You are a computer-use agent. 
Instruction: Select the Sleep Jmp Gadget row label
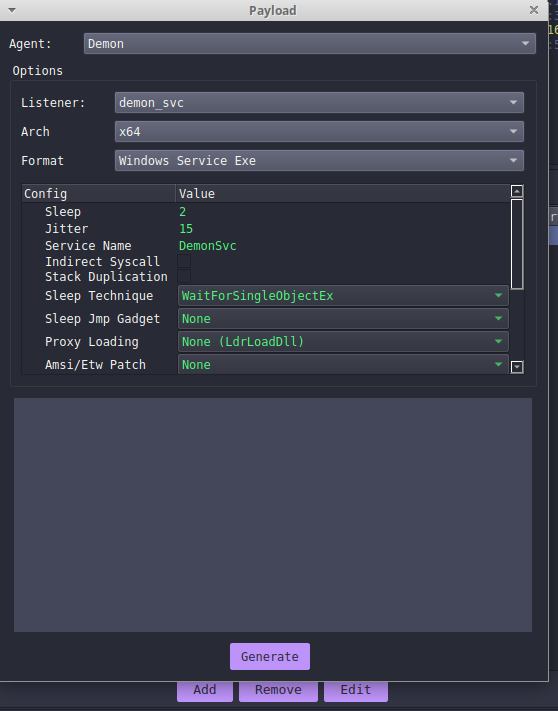click(103, 319)
